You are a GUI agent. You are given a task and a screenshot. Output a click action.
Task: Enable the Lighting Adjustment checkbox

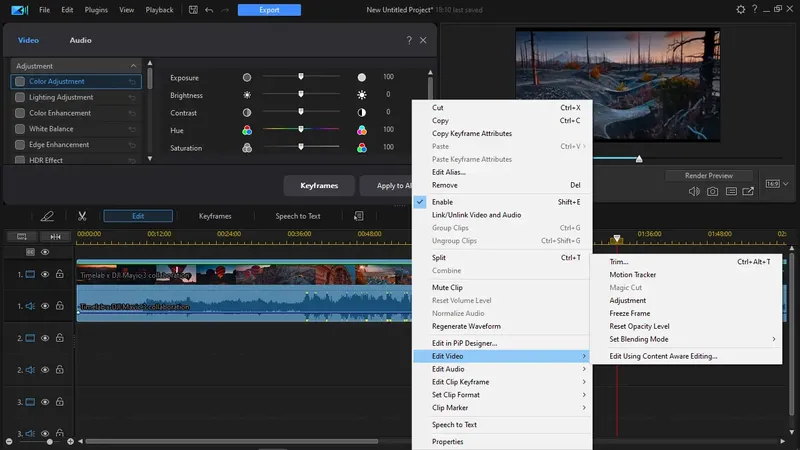(20, 97)
